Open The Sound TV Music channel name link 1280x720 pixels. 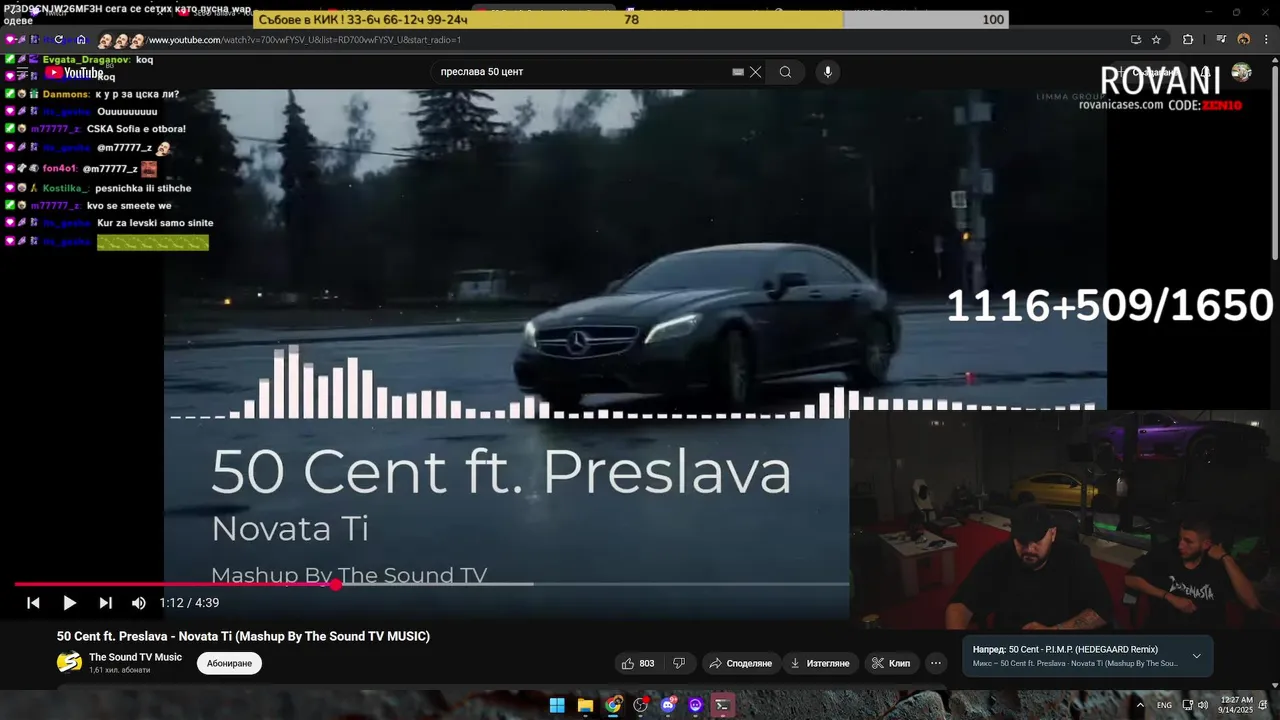135,657
